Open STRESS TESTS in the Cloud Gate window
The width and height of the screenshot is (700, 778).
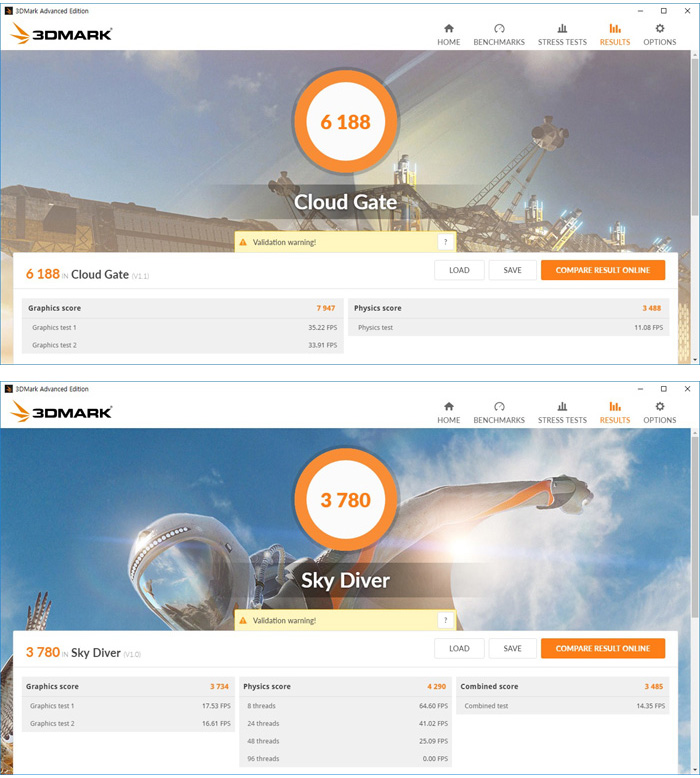tap(562, 34)
